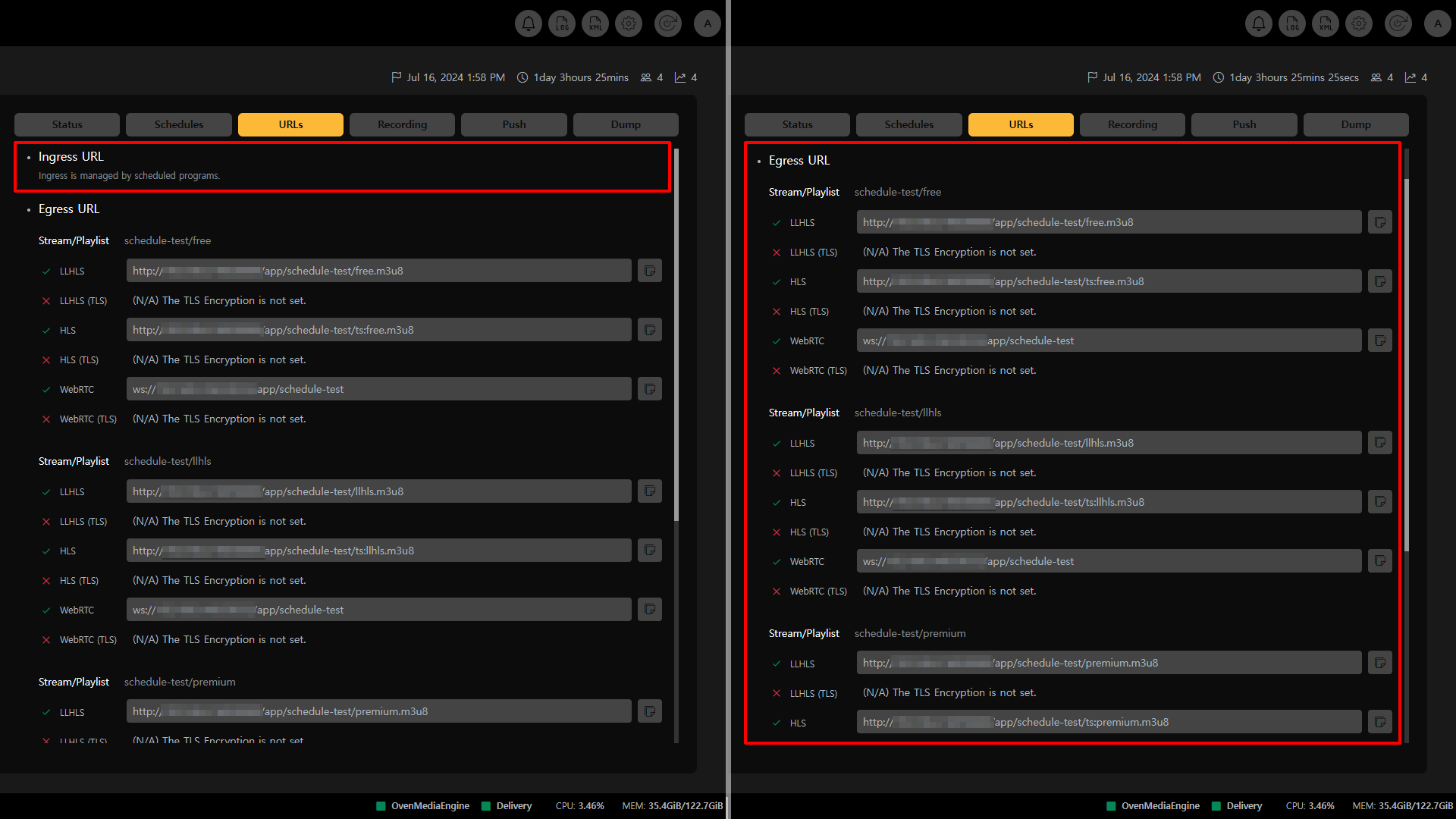Viewport: 1456px width, 819px height.
Task: Open settings gear in right panel header
Action: 1359,24
